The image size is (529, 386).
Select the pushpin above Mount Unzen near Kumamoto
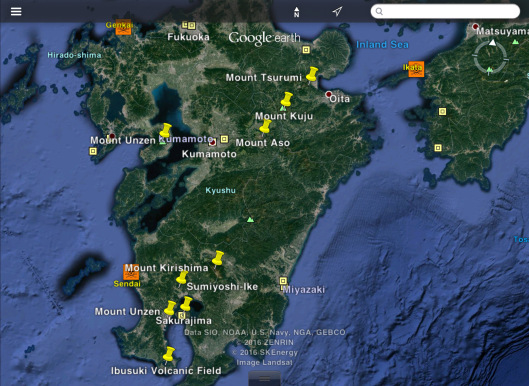(x=165, y=131)
